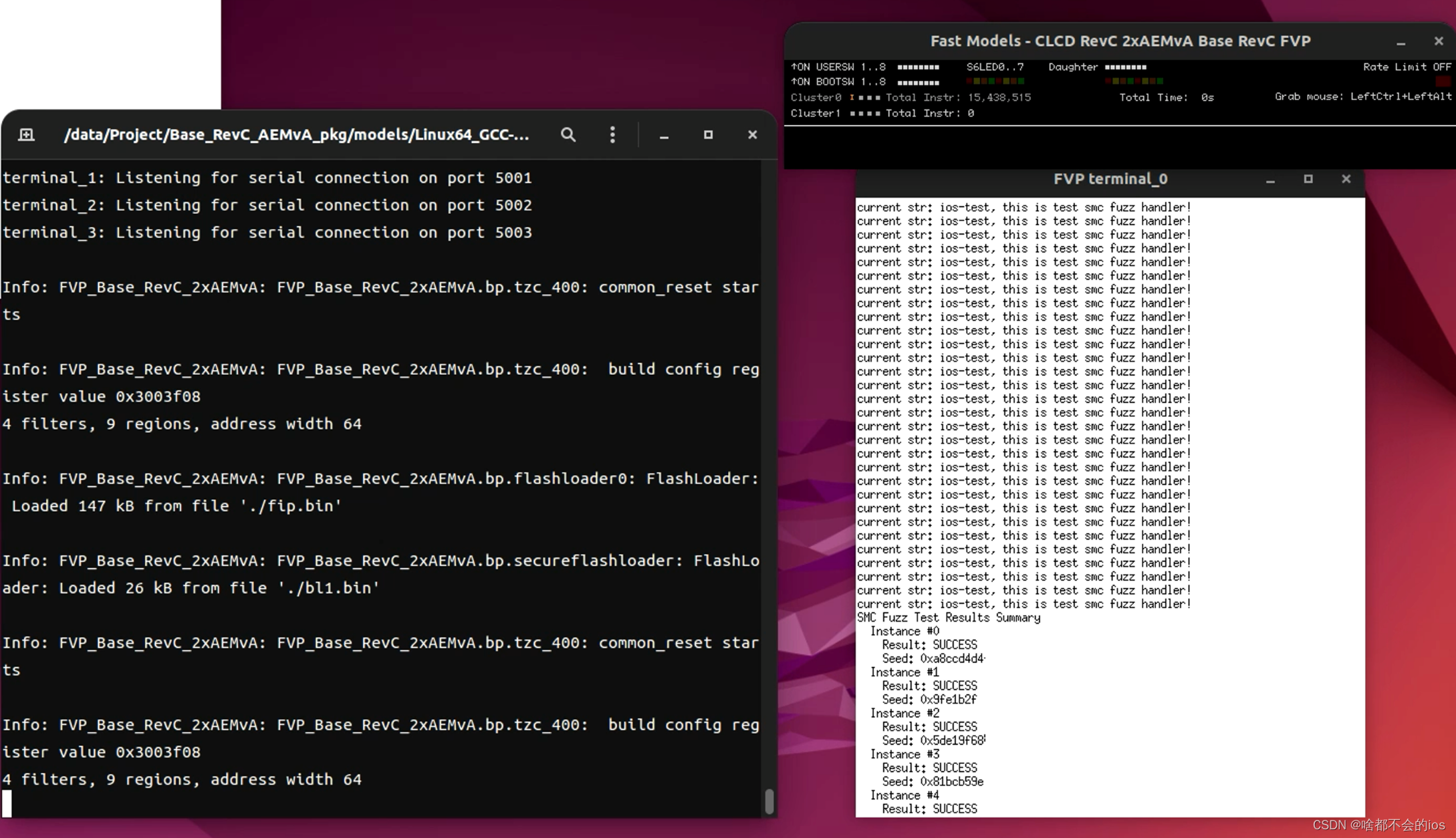Minimize the FVP terminal_0 window
1456x838 pixels.
point(1270,180)
